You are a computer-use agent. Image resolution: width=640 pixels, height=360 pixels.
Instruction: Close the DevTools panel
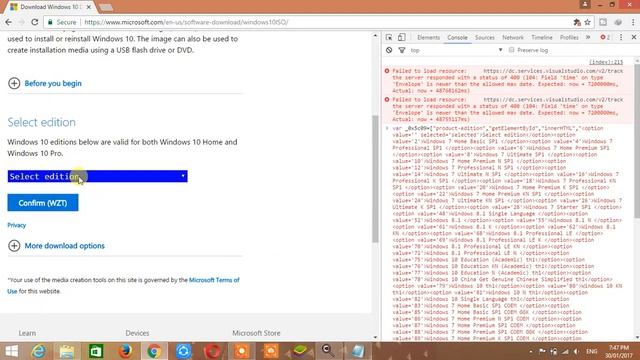[x=634, y=37]
